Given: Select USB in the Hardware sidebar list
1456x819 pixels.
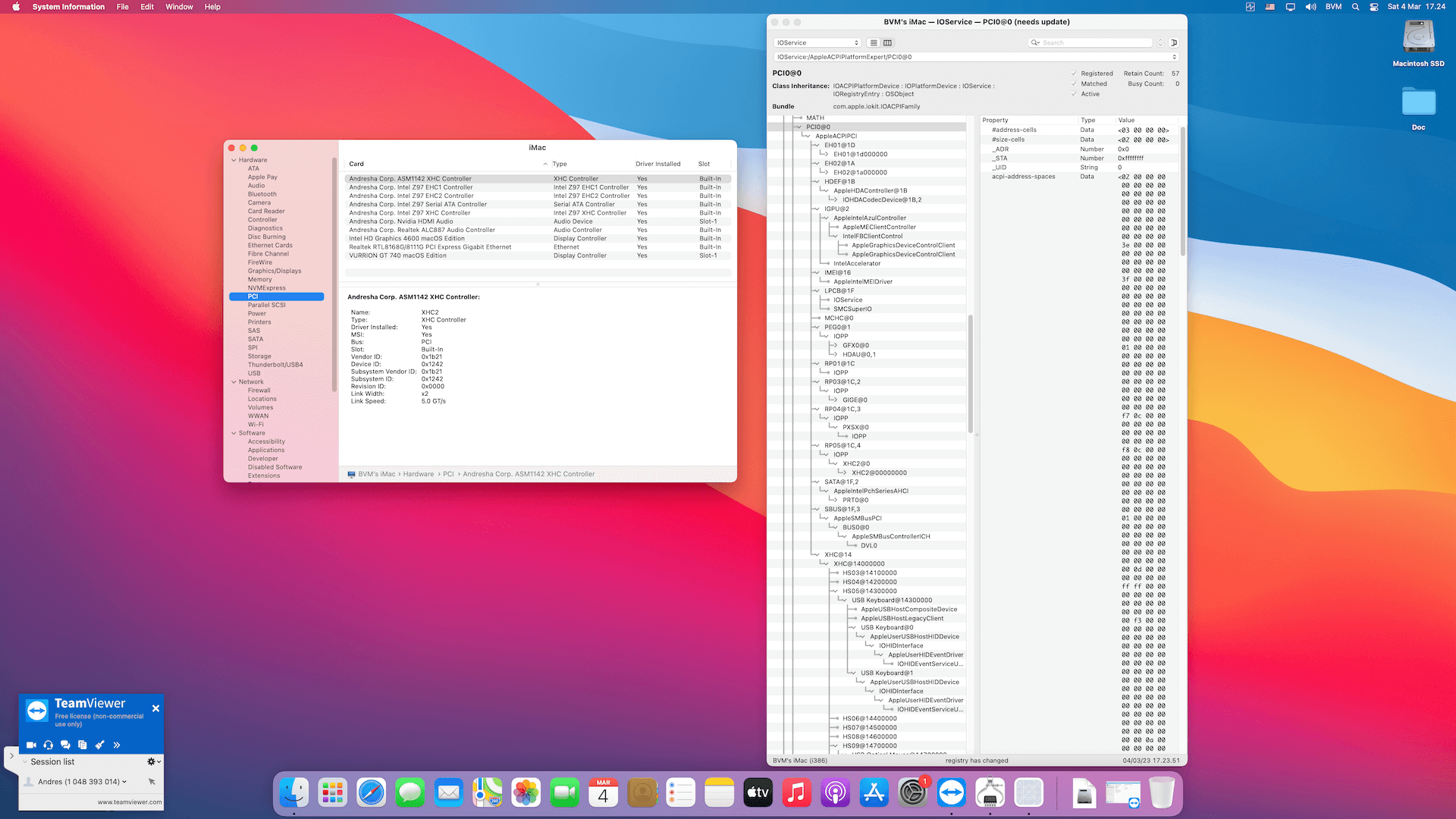Looking at the screenshot, I should [254, 373].
